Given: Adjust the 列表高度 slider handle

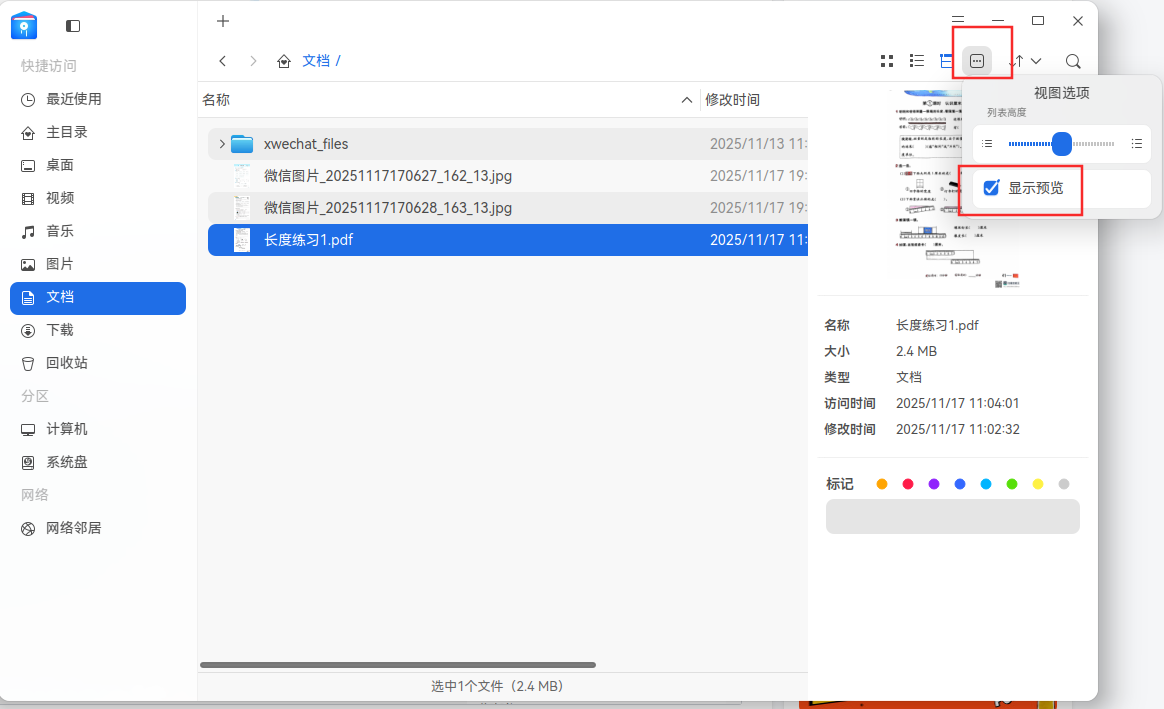Looking at the screenshot, I should click(x=1062, y=144).
